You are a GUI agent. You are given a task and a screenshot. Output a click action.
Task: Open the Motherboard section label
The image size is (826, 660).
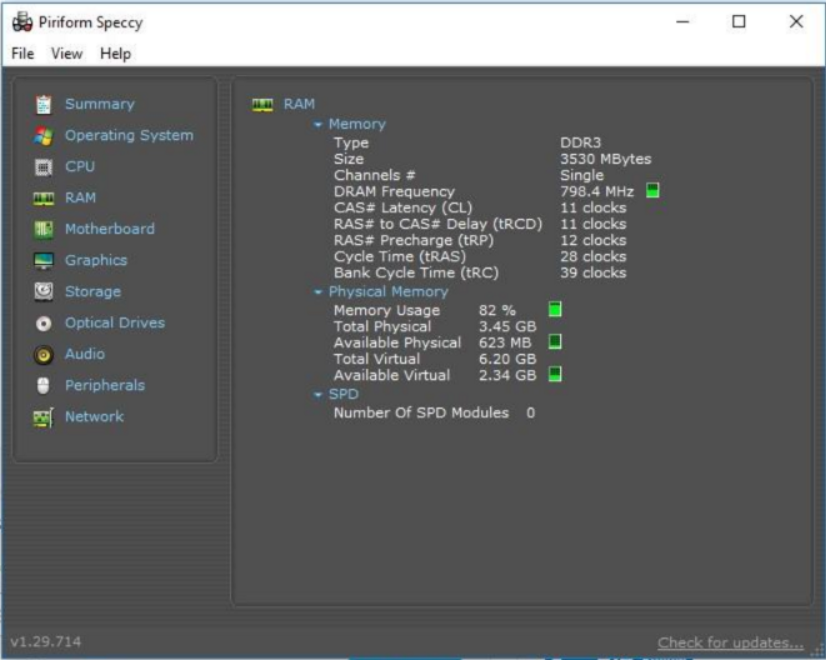(110, 229)
